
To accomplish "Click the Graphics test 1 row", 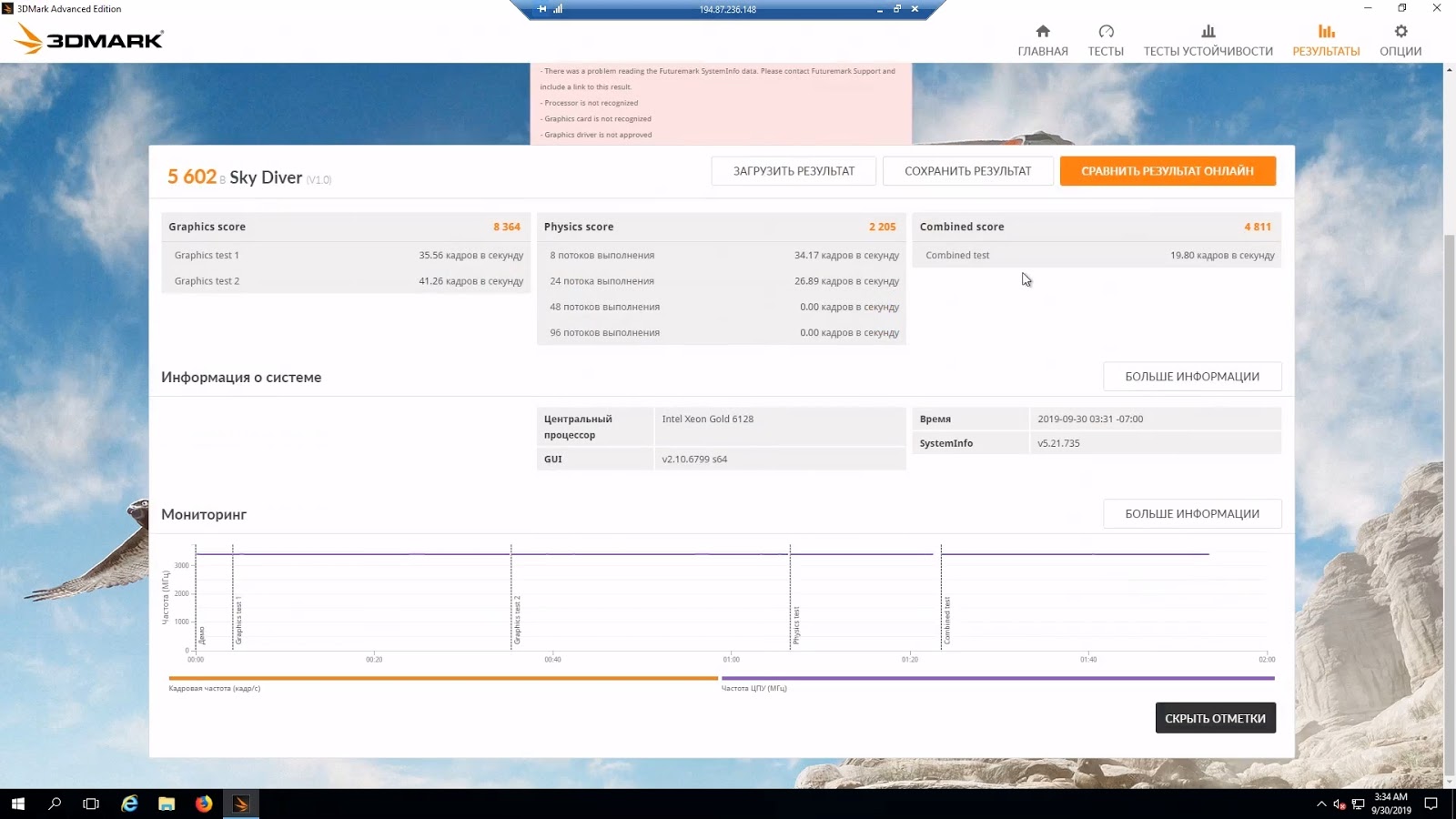I will (x=346, y=255).
